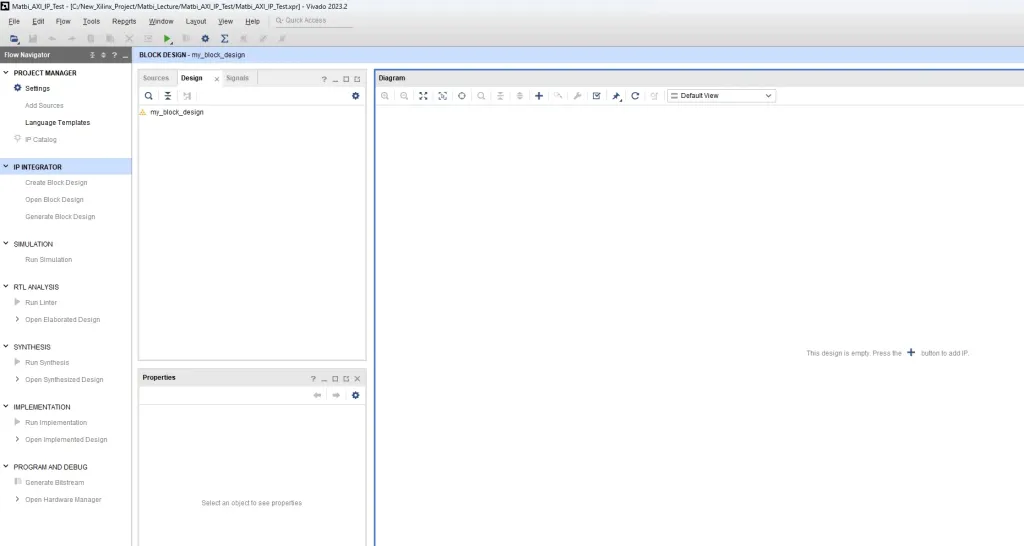Click the circular Auto-fit selection icon in Diagram
Viewport: 1024px width, 546px height.
coord(462,95)
